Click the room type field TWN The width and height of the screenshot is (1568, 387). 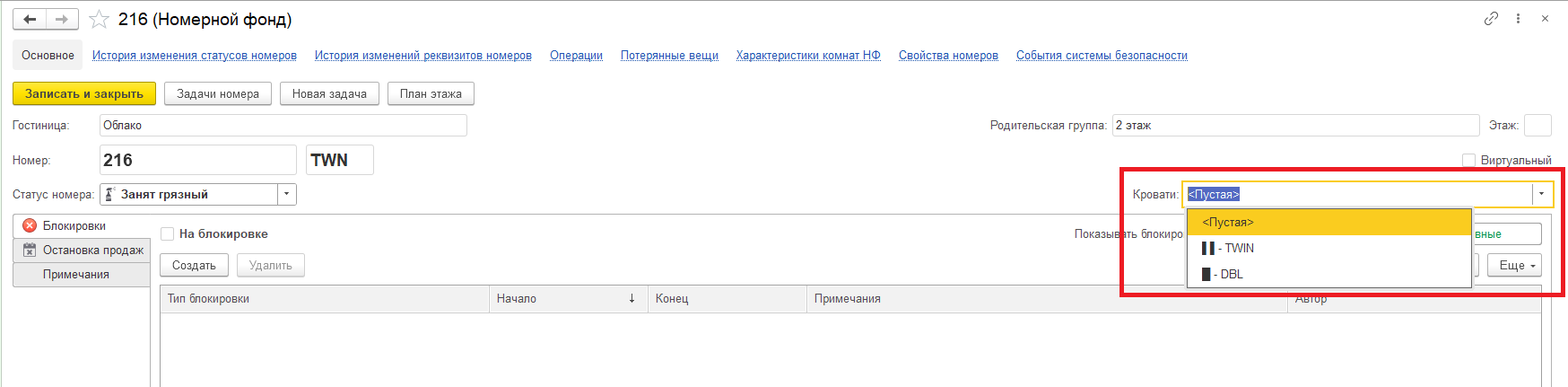pyautogui.click(x=340, y=160)
